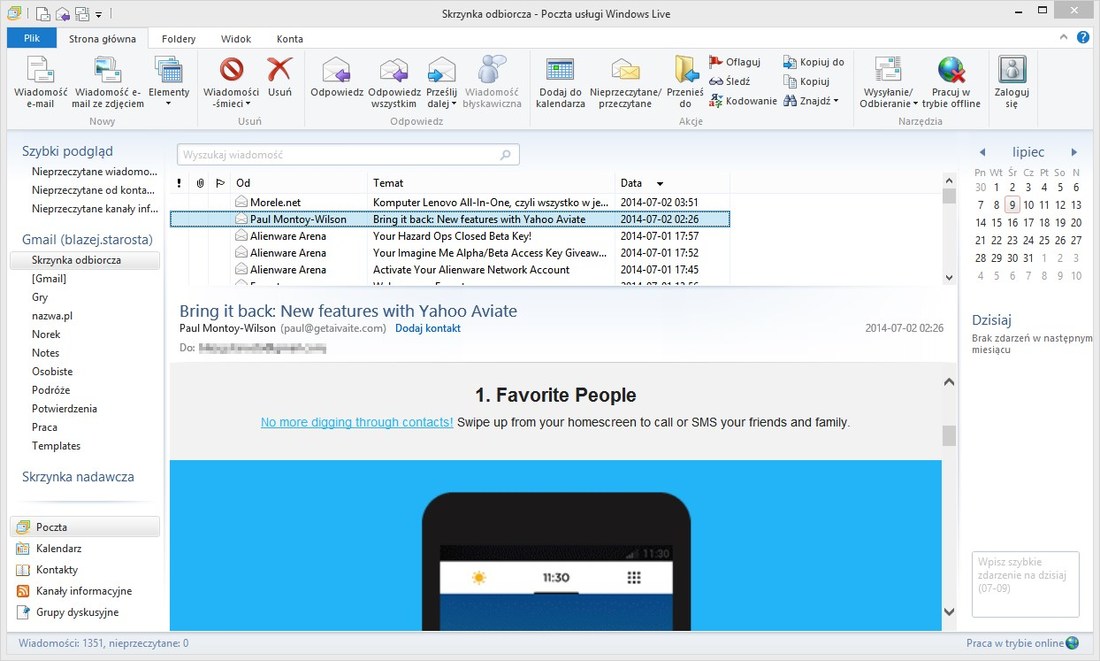Viewport: 1100px width, 661px height.
Task: Select message Your Hazard Ops Closed Beta Key!
Action: tap(450, 236)
